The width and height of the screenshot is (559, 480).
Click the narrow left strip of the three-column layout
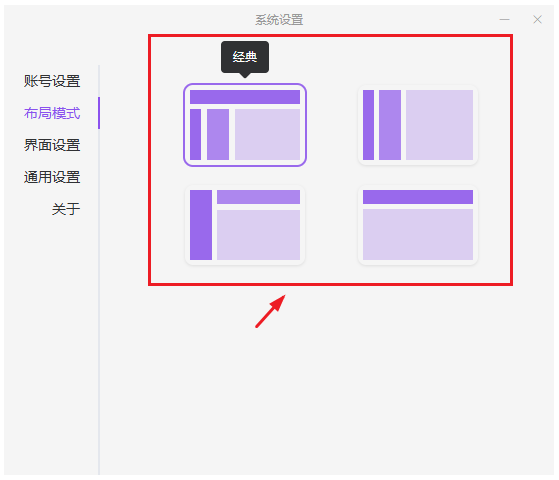click(368, 125)
